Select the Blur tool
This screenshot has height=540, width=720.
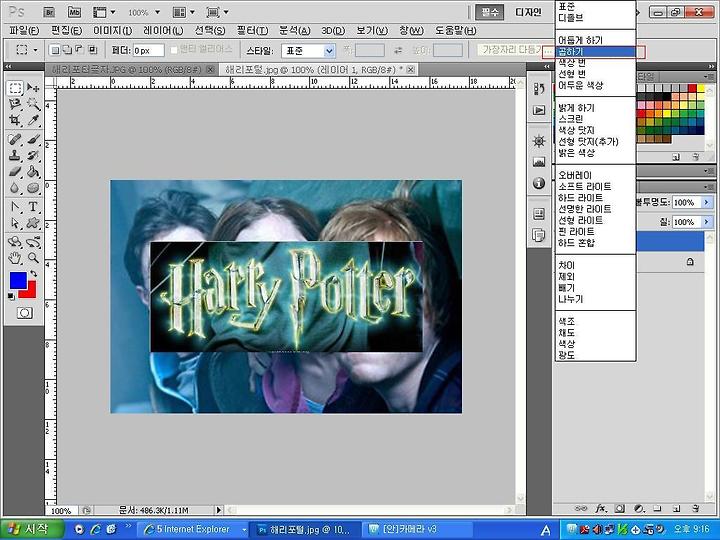[15, 188]
